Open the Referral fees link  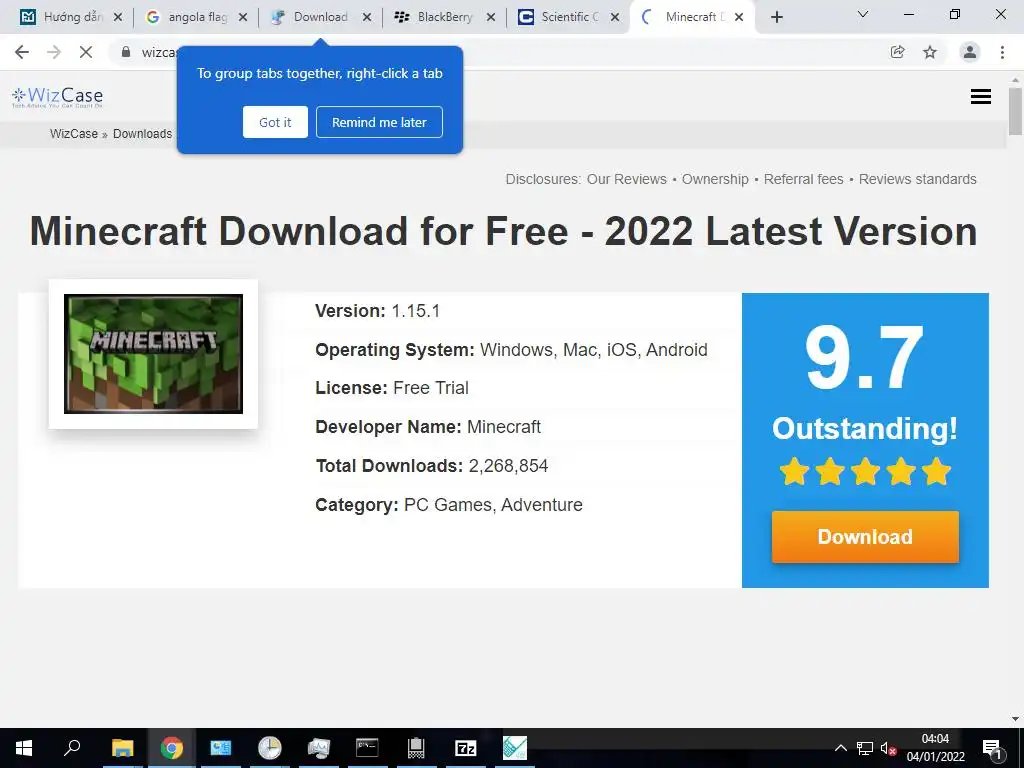(x=803, y=179)
